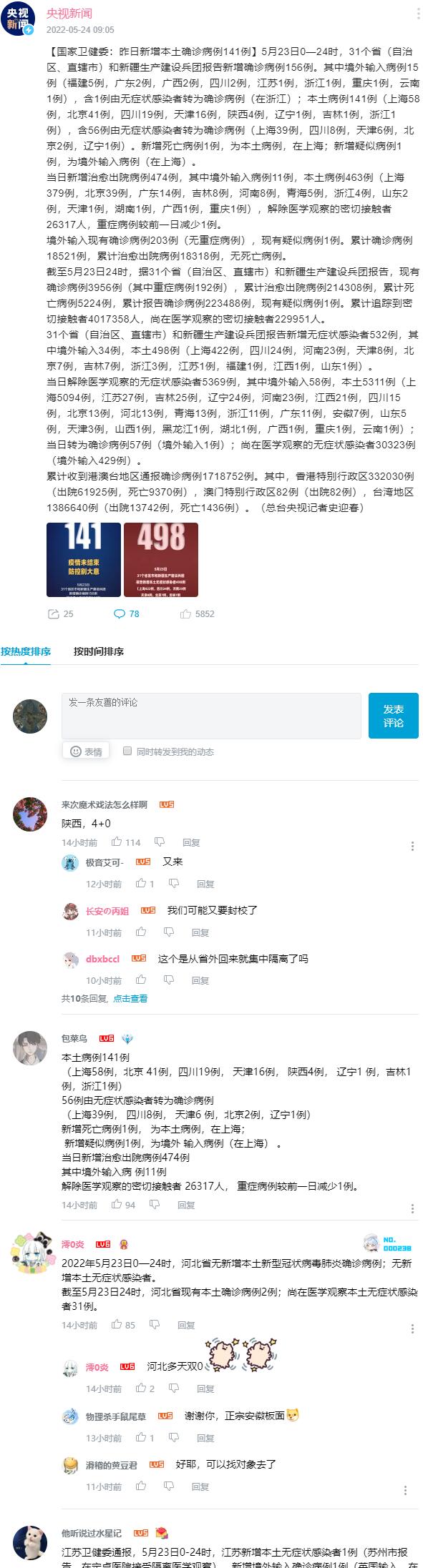Focus the 发一条友善的评论 comment box

tap(211, 716)
